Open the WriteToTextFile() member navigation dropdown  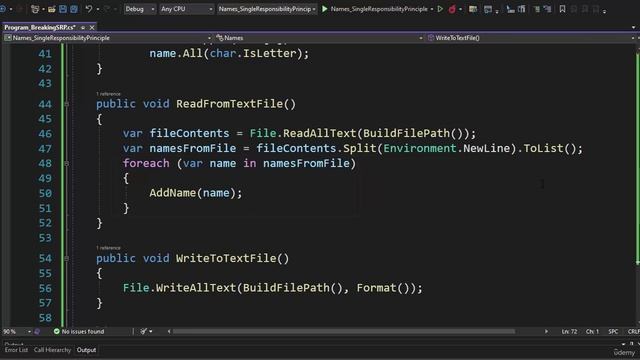tap(531, 38)
